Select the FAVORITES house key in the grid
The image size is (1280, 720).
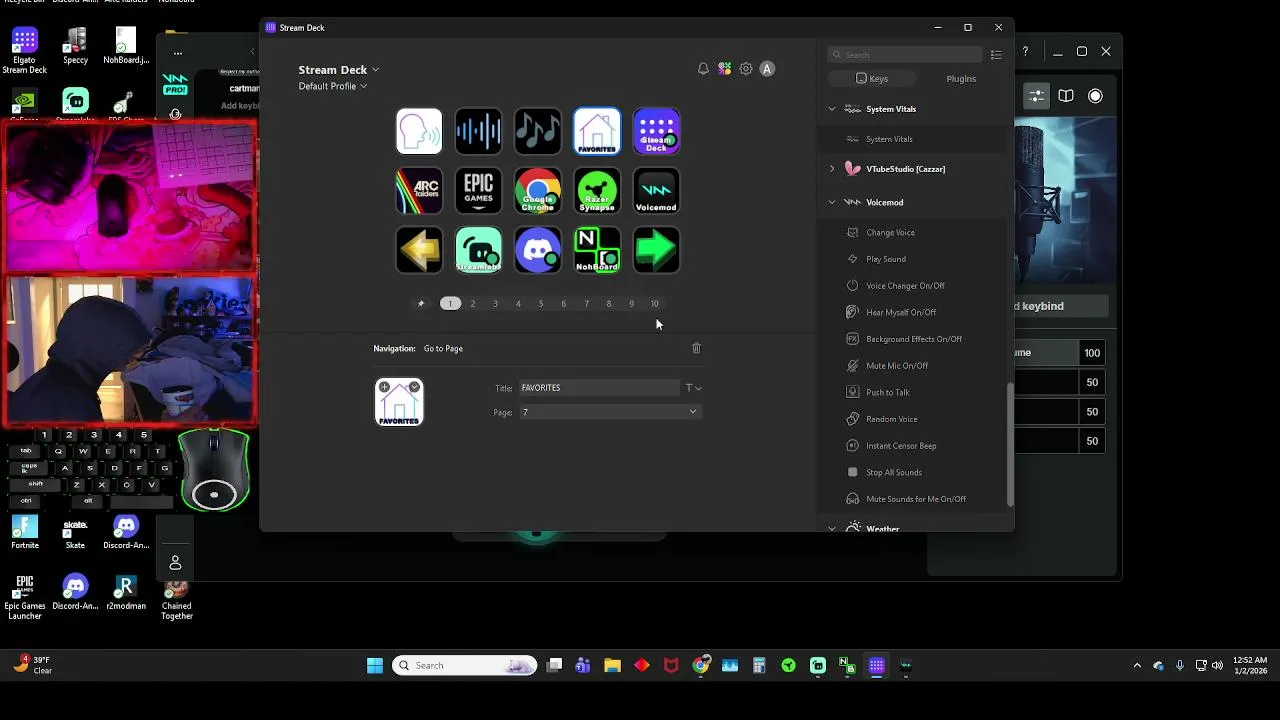point(597,131)
